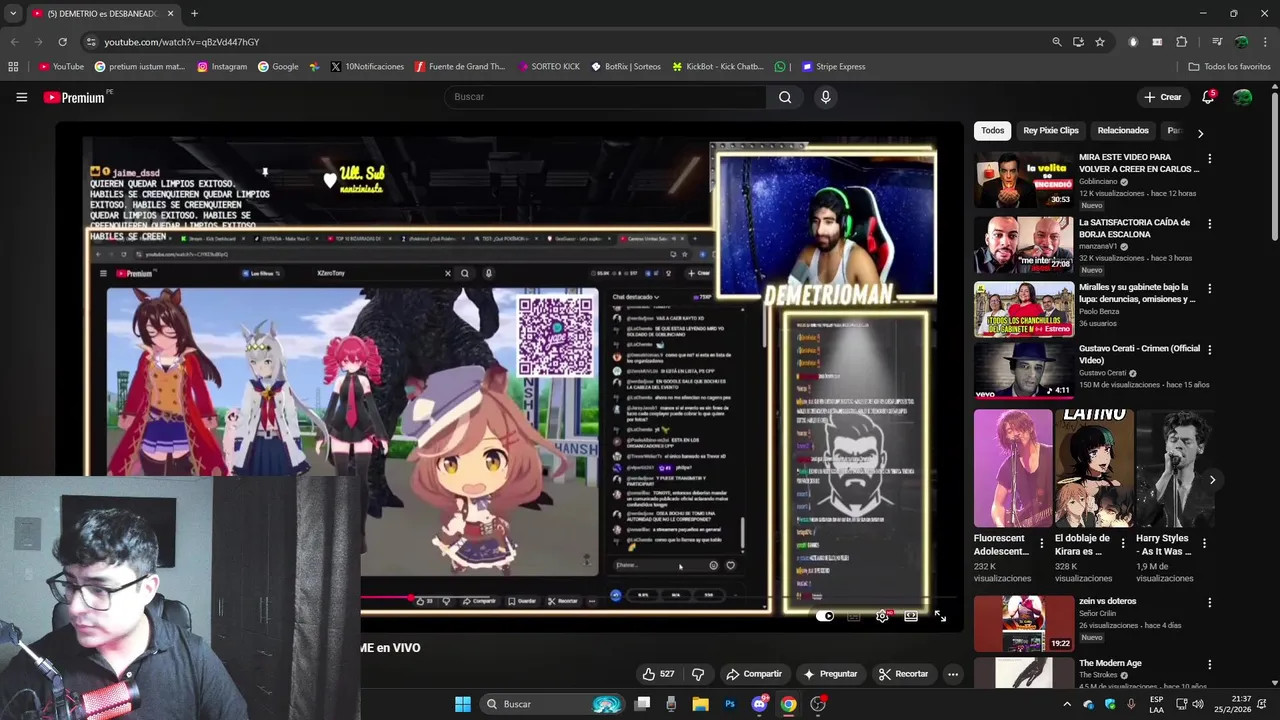The height and width of the screenshot is (720, 1280).
Task: Open the Harry Styles short thumbnail
Action: pyautogui.click(x=1175, y=468)
